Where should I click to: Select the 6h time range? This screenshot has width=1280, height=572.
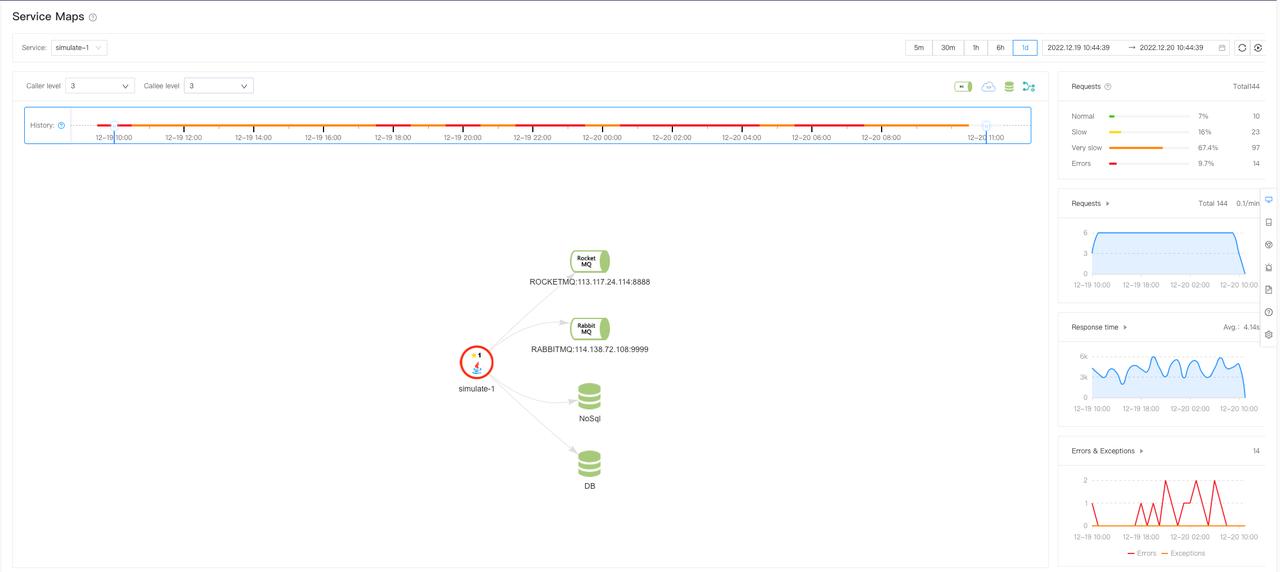pos(1000,48)
